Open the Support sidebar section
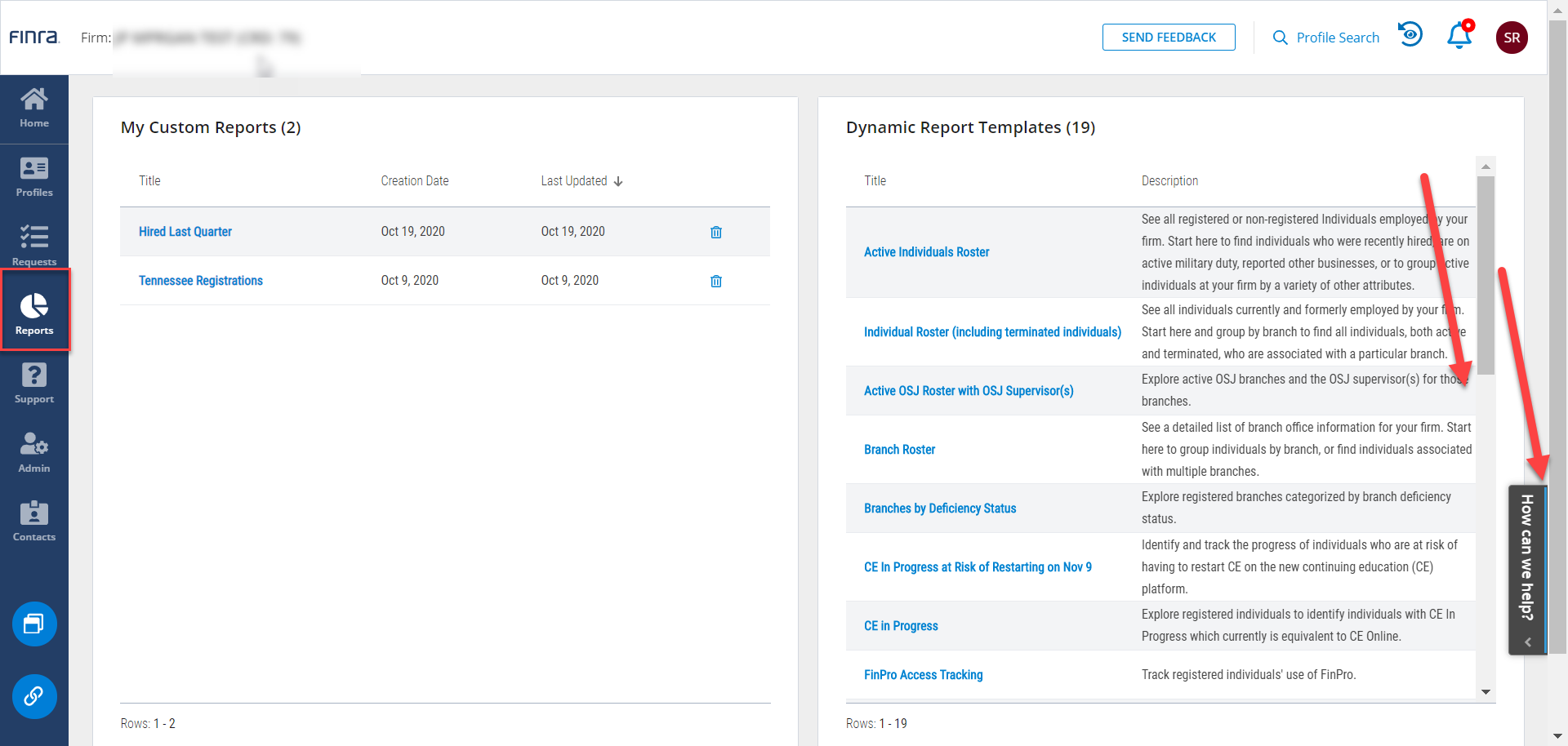The height and width of the screenshot is (746, 1568). pos(34,384)
